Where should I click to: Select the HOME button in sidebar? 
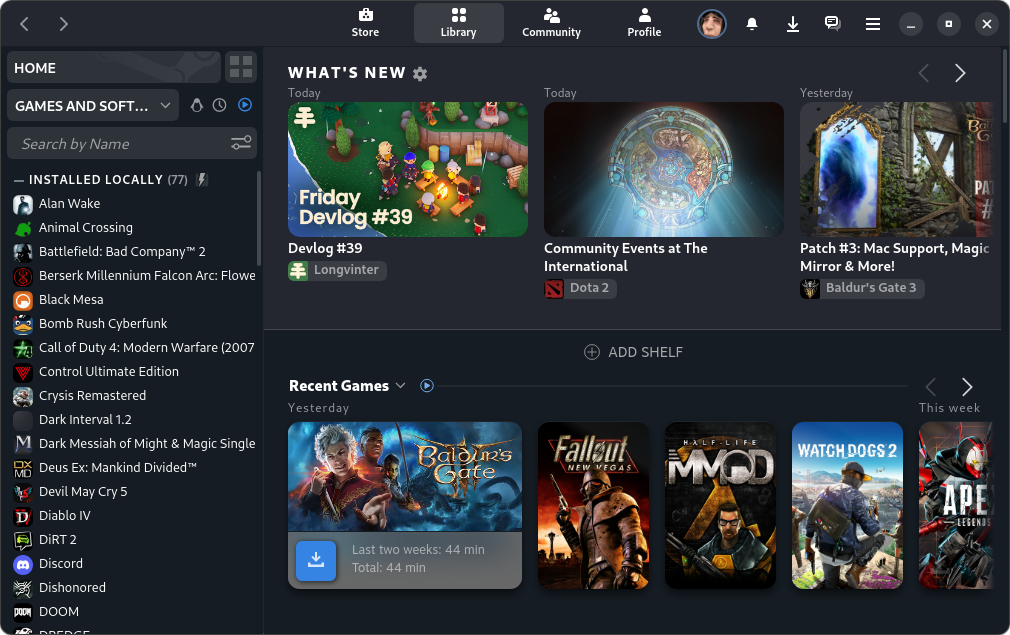[114, 68]
